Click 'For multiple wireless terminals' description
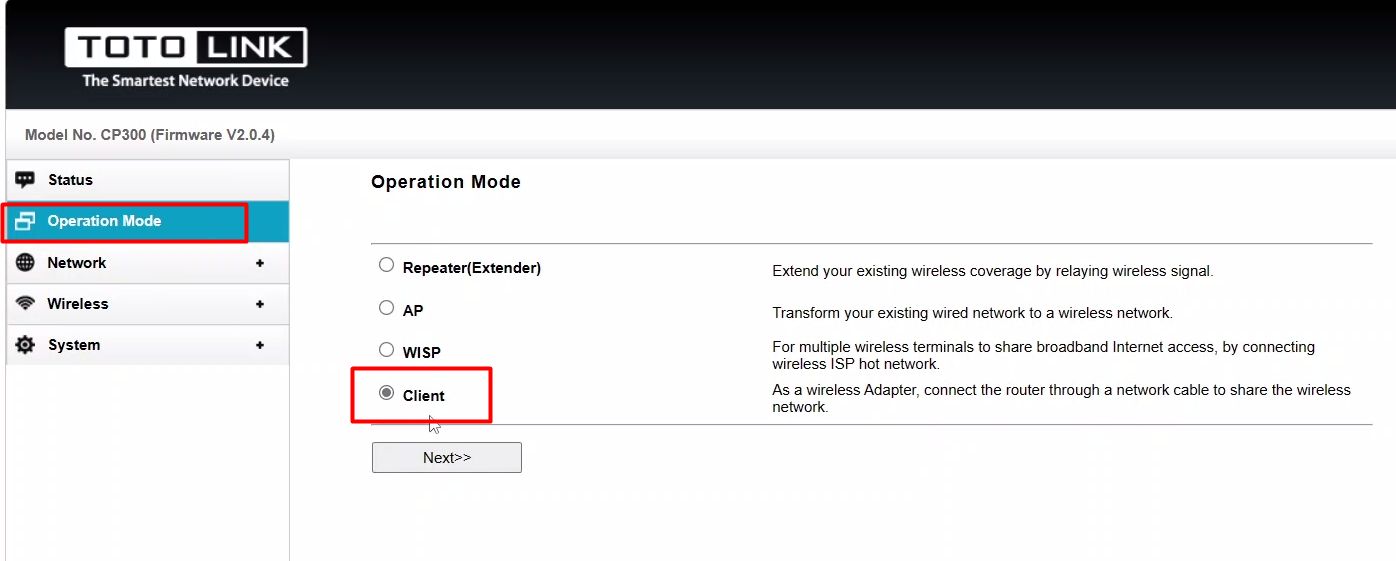The height and width of the screenshot is (561, 1396). pos(1044,355)
